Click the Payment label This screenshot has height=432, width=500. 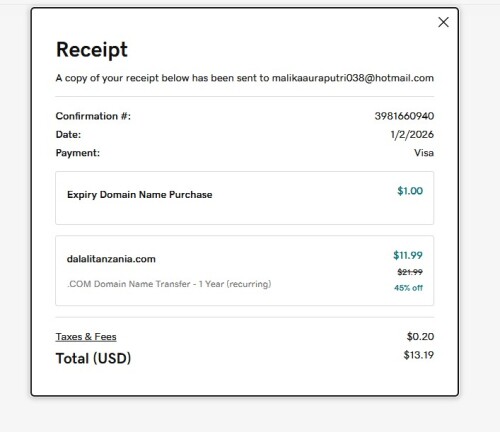78,153
